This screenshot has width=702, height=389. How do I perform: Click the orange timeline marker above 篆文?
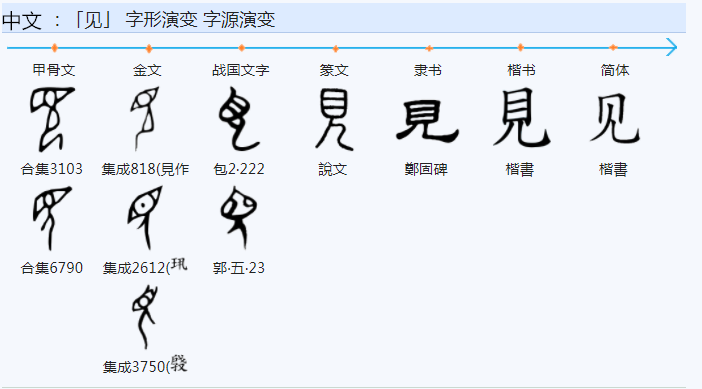[336, 48]
